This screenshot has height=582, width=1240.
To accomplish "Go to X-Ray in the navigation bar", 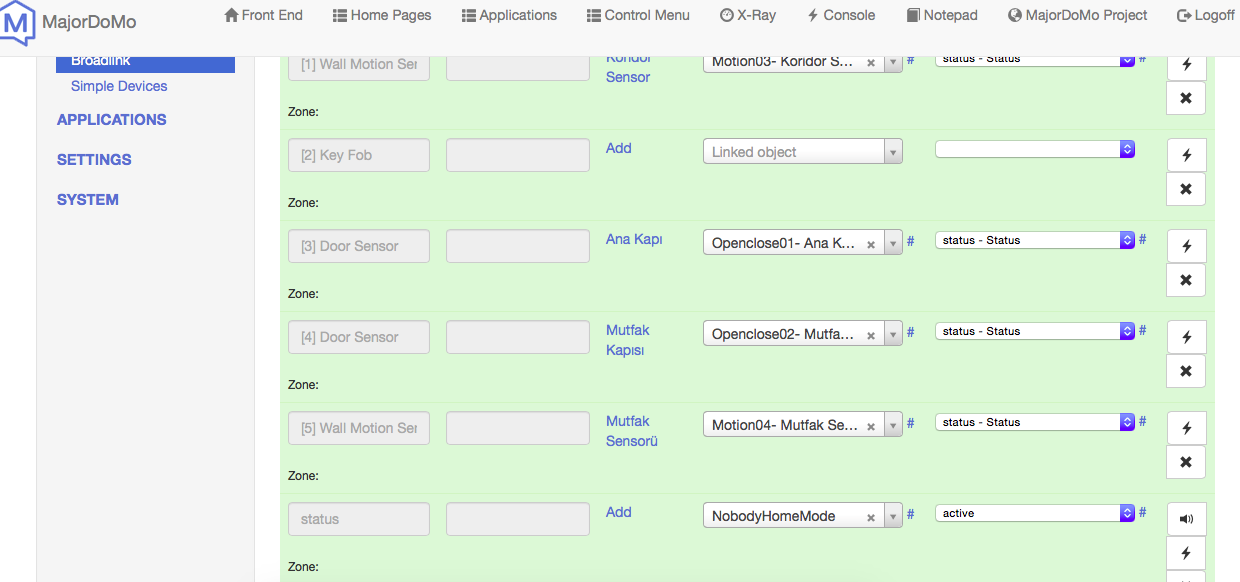I will click(748, 15).
